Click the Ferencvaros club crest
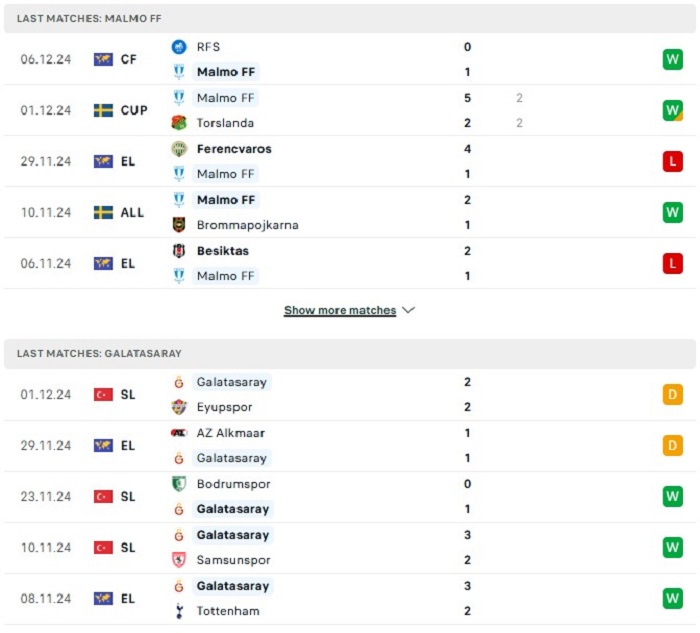 pos(179,149)
